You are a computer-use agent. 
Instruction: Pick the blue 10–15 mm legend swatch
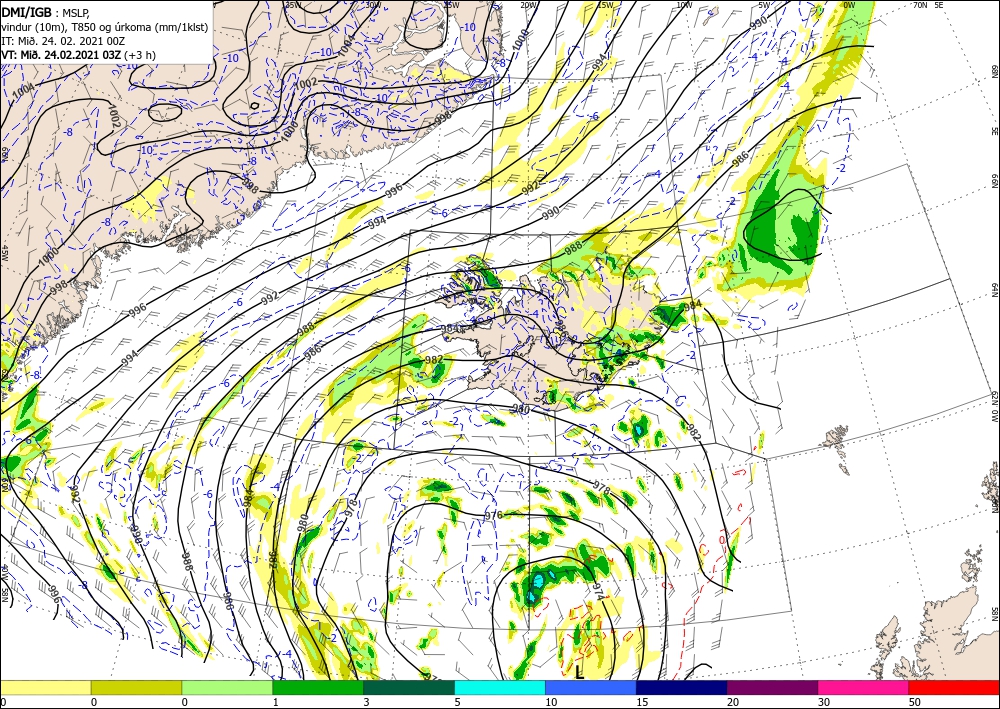[591, 687]
